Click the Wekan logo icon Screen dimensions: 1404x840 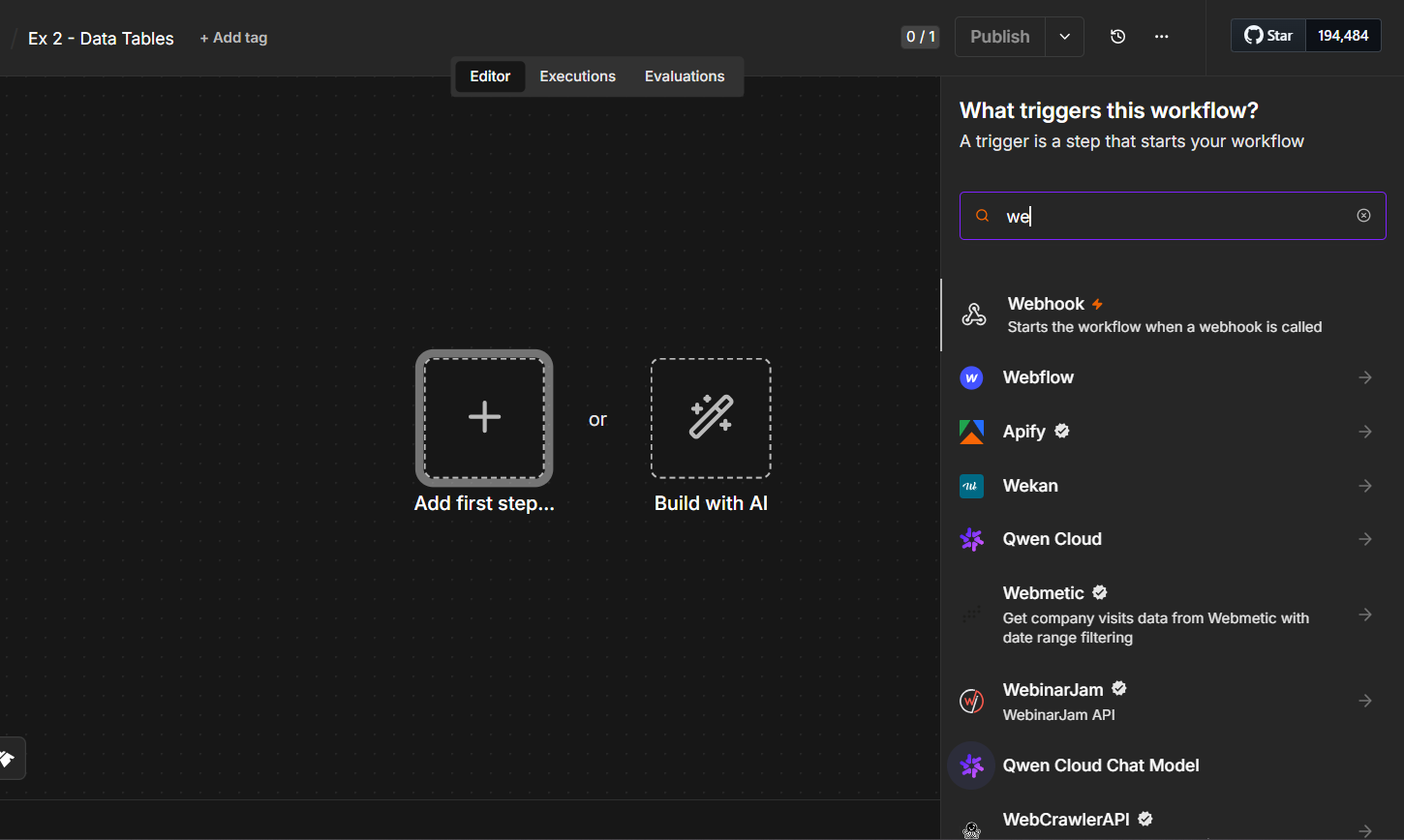971,486
